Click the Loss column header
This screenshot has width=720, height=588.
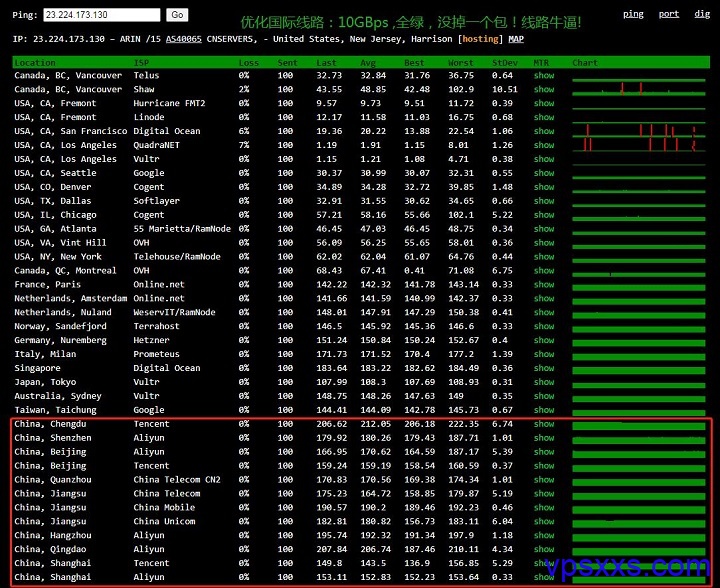point(249,62)
